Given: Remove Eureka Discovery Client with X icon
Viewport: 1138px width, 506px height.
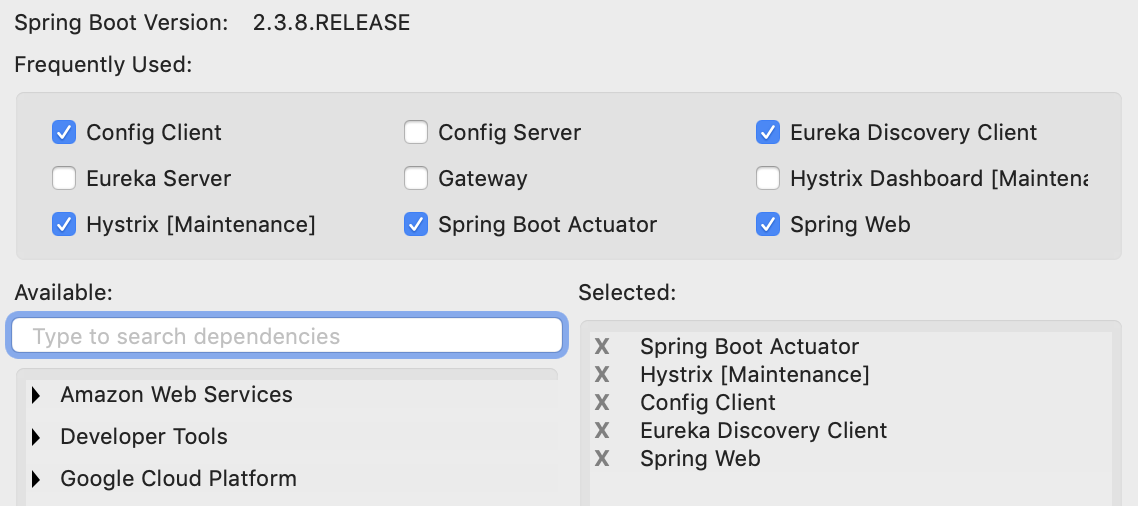Looking at the screenshot, I should tap(602, 431).
